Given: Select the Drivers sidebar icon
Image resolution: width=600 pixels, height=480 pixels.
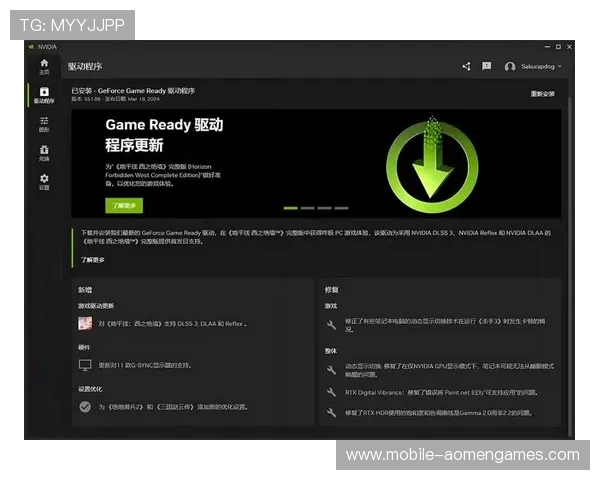Looking at the screenshot, I should [44, 95].
